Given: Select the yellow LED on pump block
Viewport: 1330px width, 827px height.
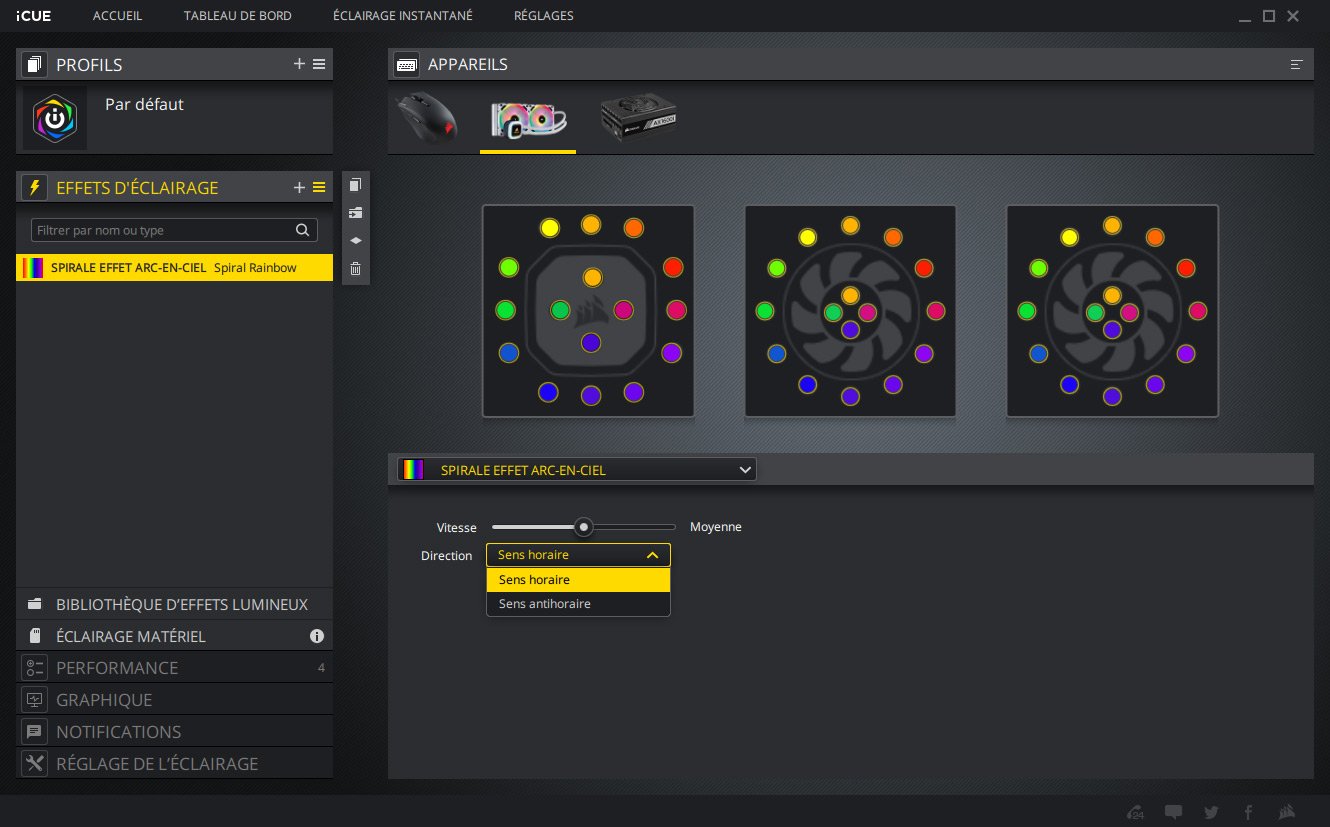Looking at the screenshot, I should (x=549, y=228).
